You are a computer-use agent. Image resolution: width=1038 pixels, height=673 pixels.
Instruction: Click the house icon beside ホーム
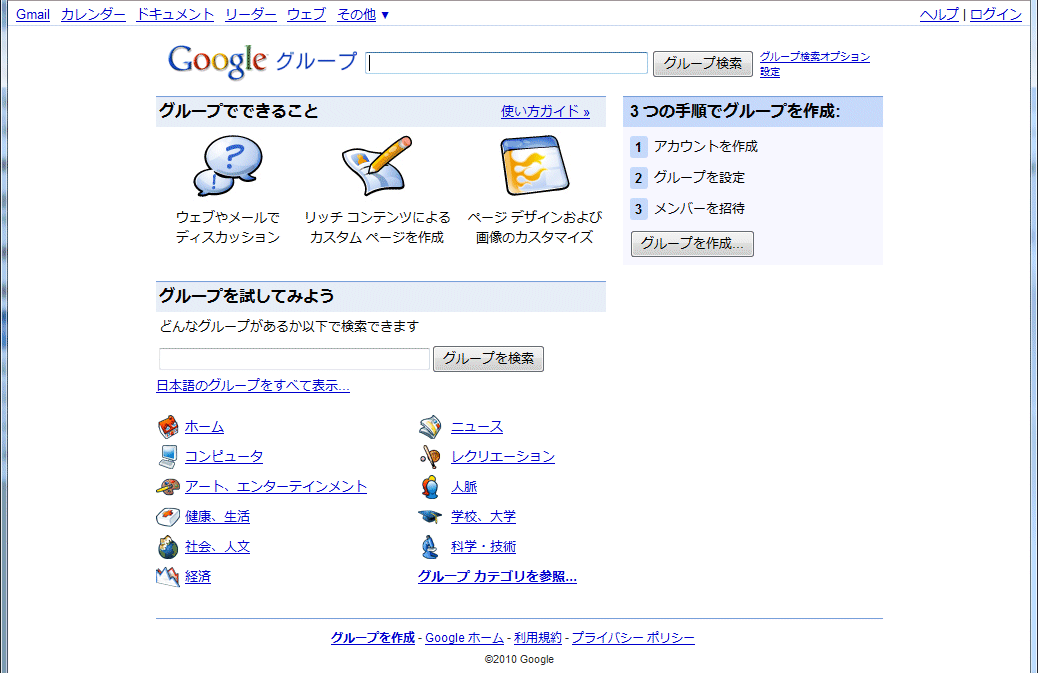(x=168, y=427)
